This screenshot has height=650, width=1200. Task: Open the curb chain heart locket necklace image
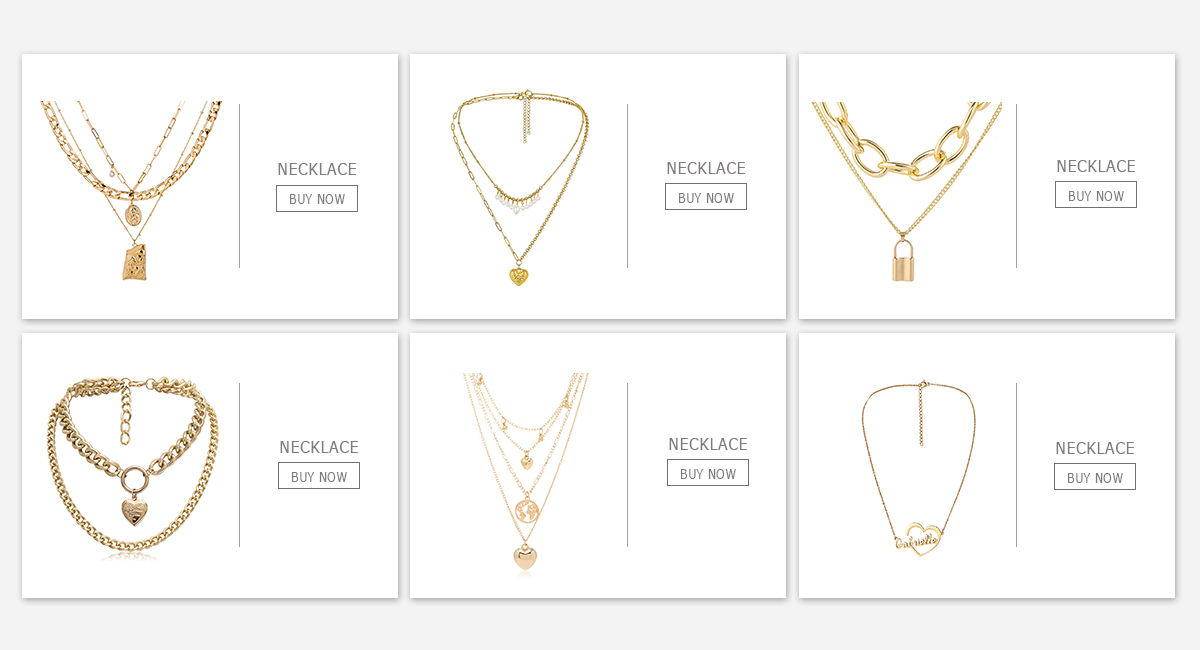point(132,464)
